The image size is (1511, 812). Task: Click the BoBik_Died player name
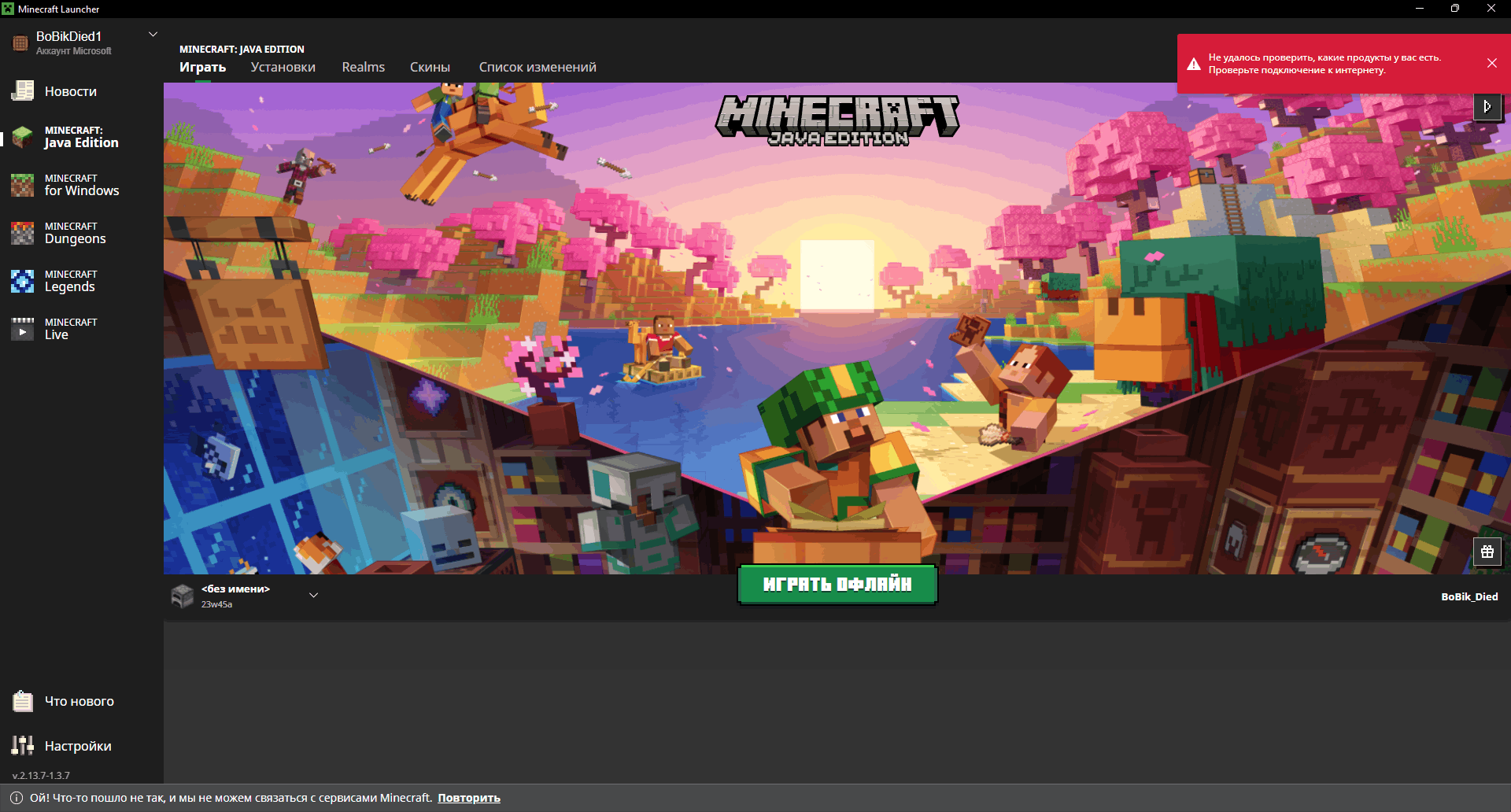[x=1469, y=596]
